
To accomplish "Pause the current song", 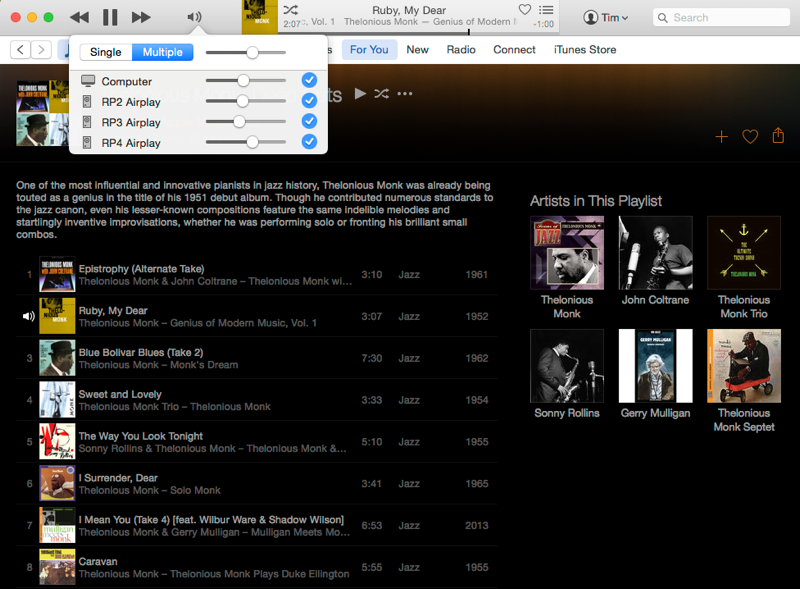I will [x=110, y=17].
